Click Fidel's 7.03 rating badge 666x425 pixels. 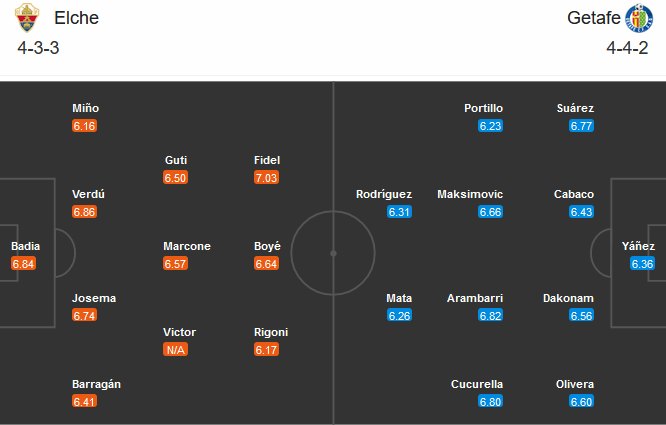pyautogui.click(x=267, y=177)
